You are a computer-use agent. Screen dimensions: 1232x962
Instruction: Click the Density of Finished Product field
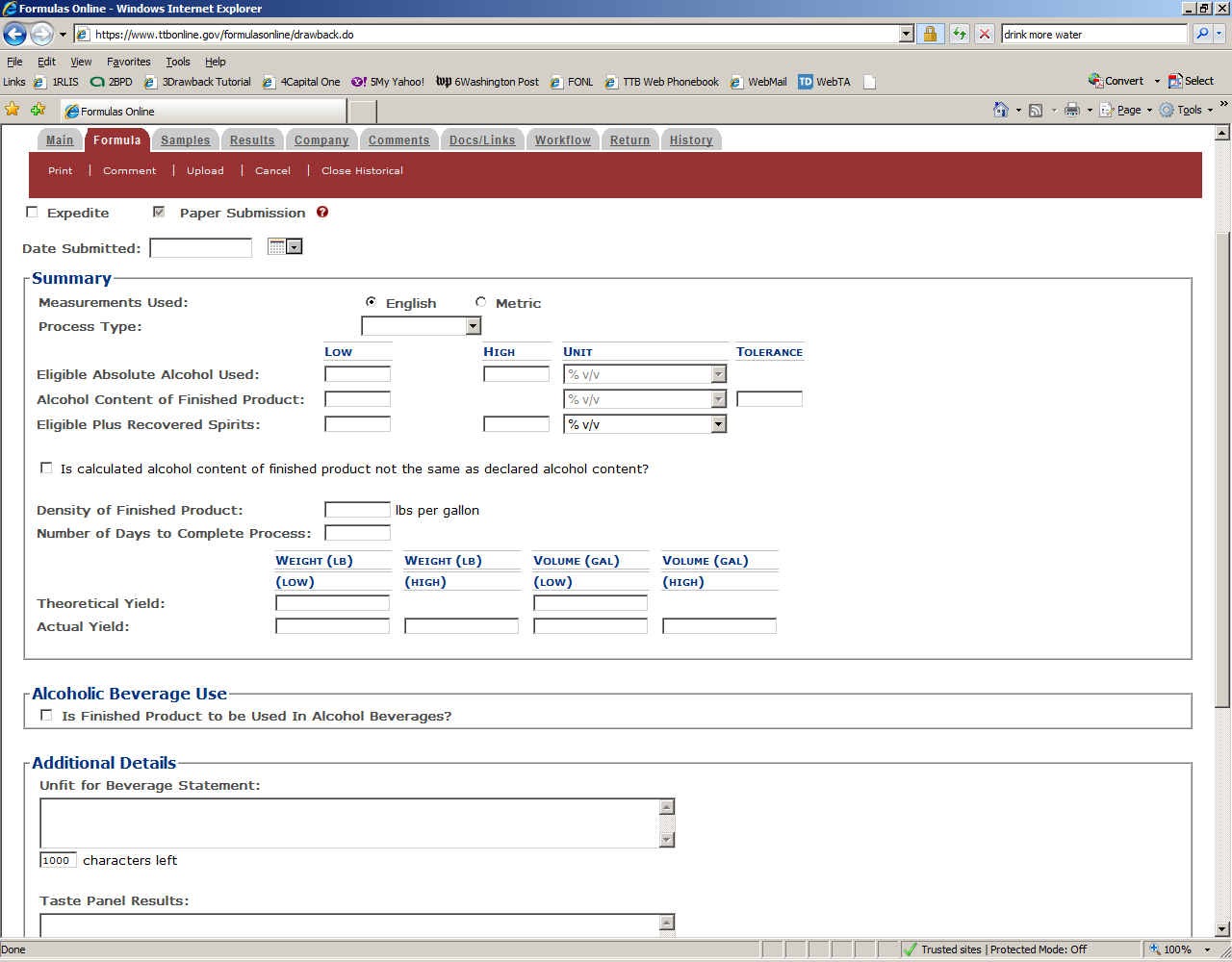click(x=357, y=510)
